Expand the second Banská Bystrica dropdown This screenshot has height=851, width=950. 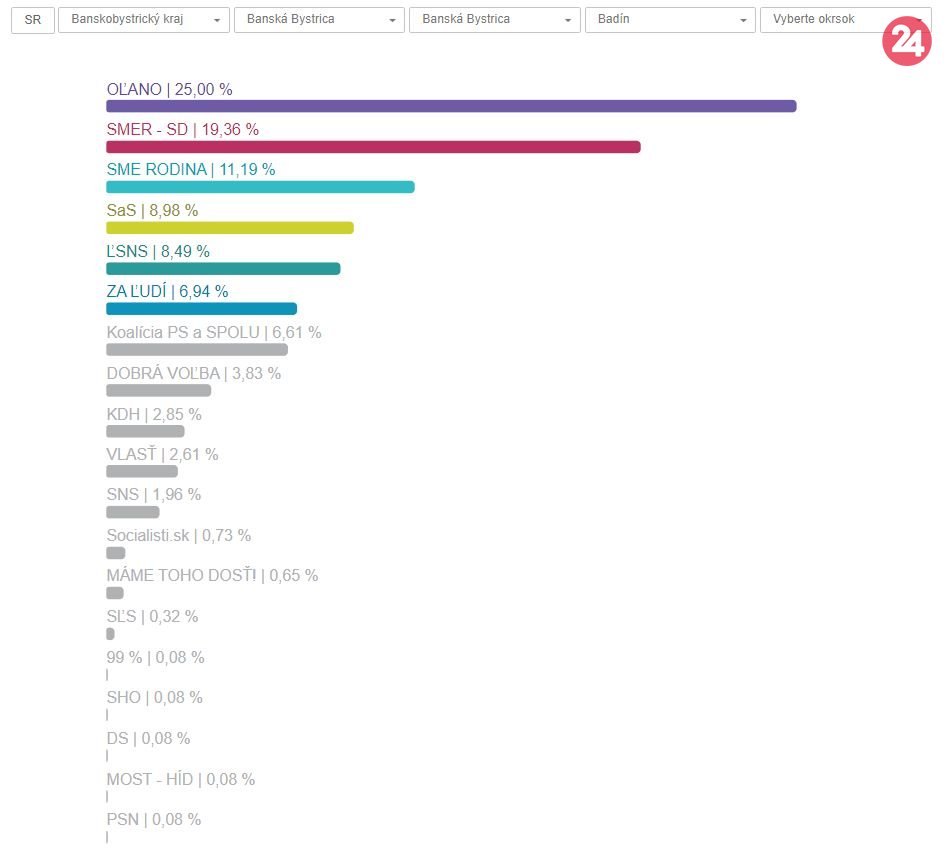click(494, 20)
